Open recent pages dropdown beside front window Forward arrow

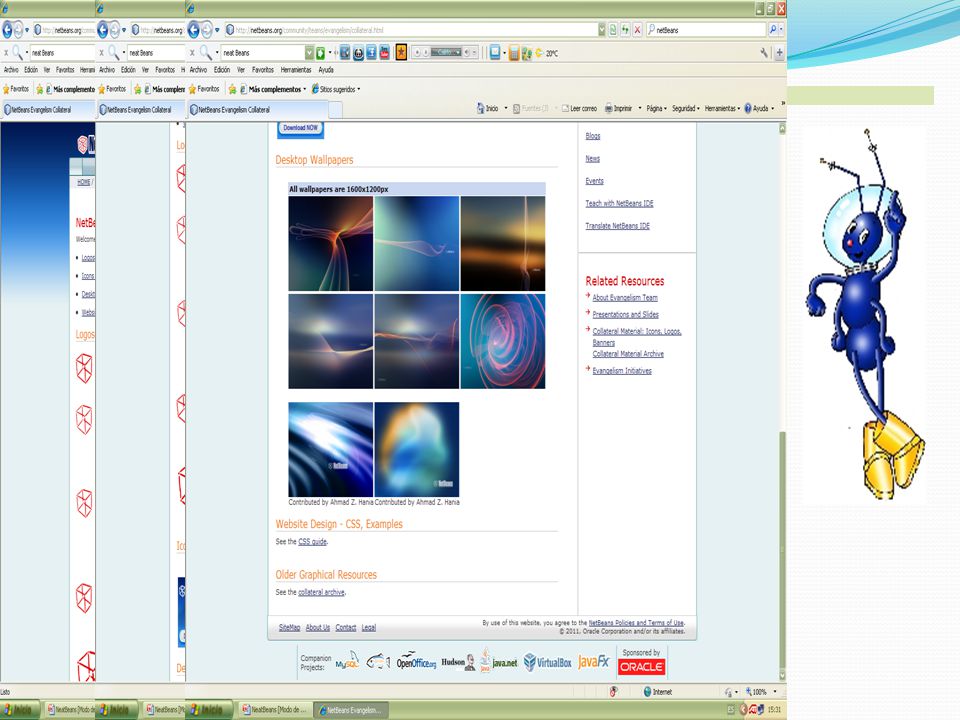217,29
